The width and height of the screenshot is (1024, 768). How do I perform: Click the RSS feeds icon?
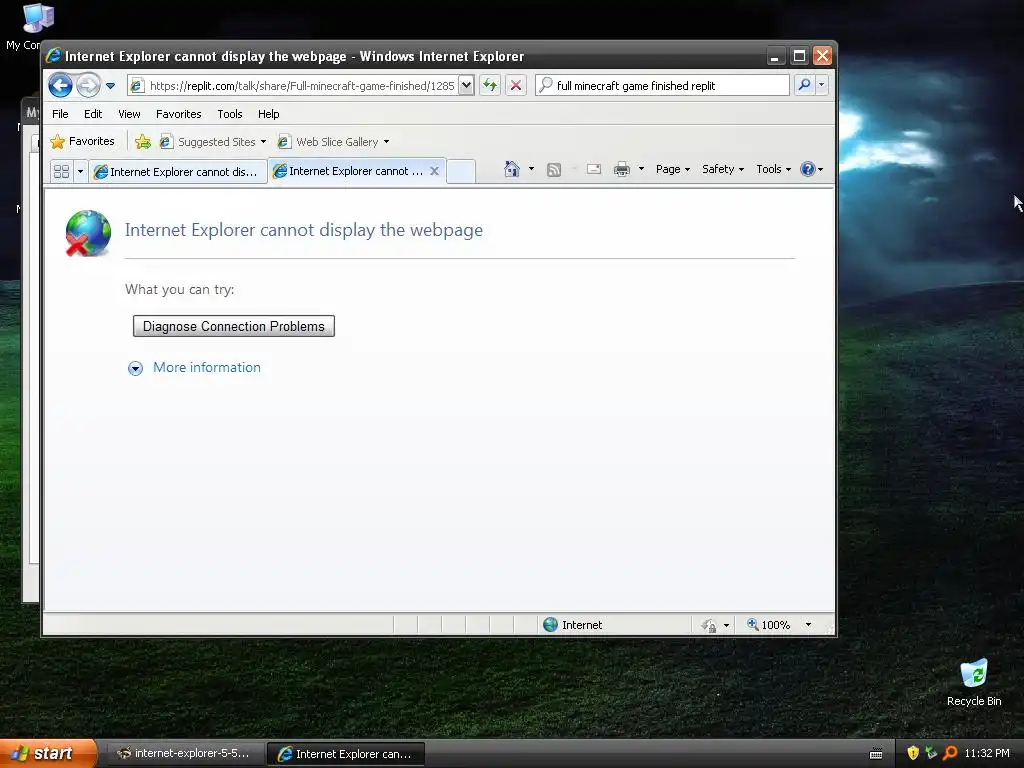click(x=554, y=170)
